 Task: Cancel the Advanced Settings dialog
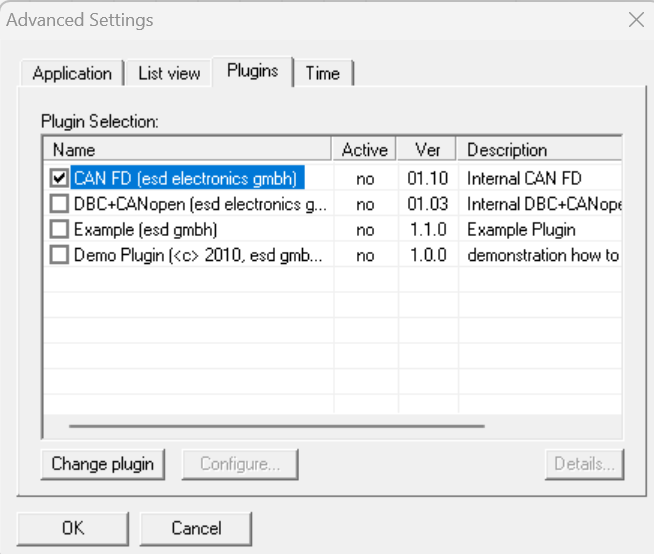pos(196,528)
